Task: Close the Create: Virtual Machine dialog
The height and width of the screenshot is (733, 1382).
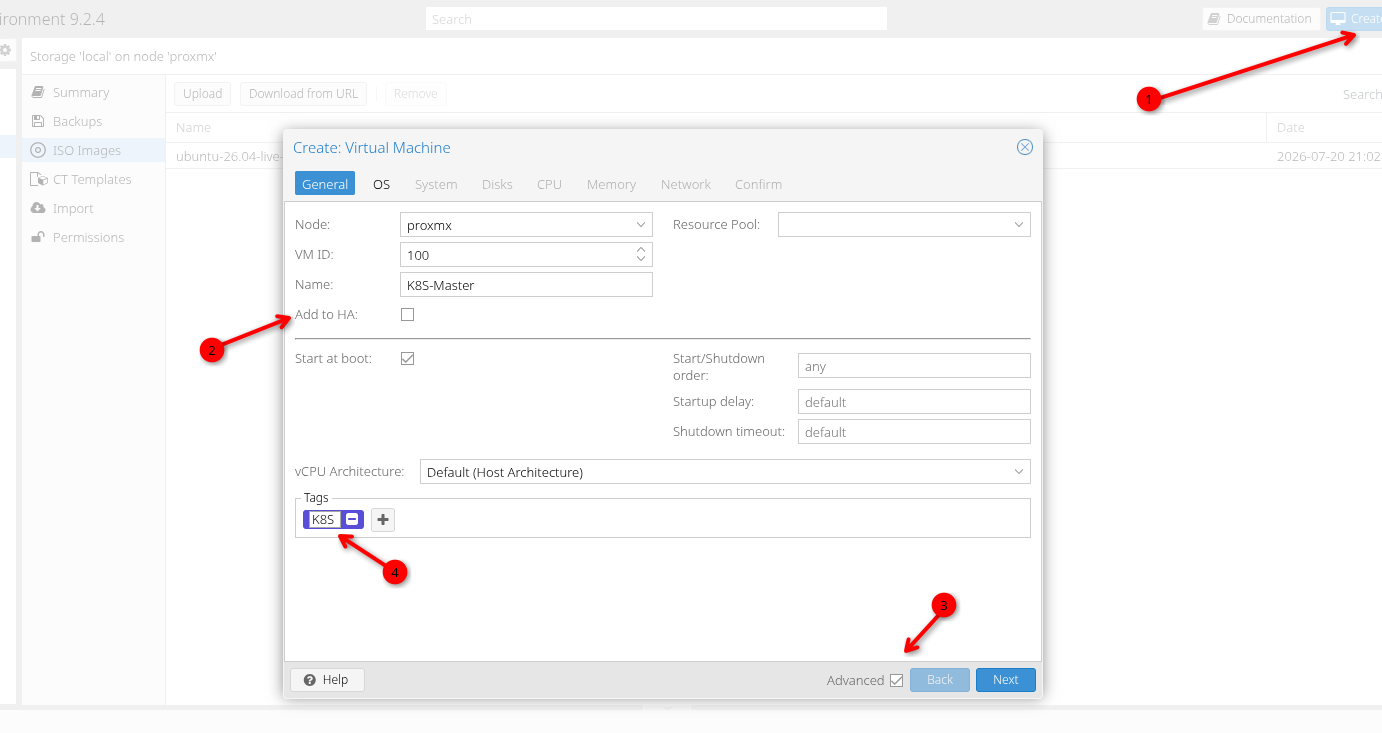Action: coord(1024,147)
